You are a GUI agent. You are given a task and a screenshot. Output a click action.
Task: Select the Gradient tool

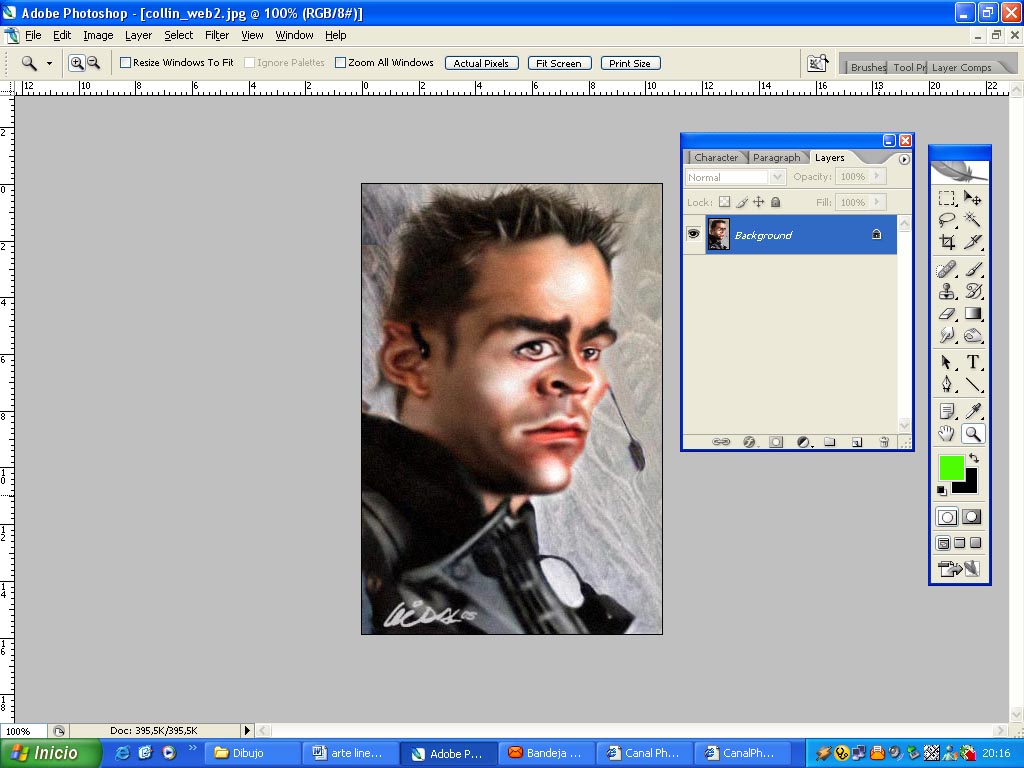tap(972, 313)
